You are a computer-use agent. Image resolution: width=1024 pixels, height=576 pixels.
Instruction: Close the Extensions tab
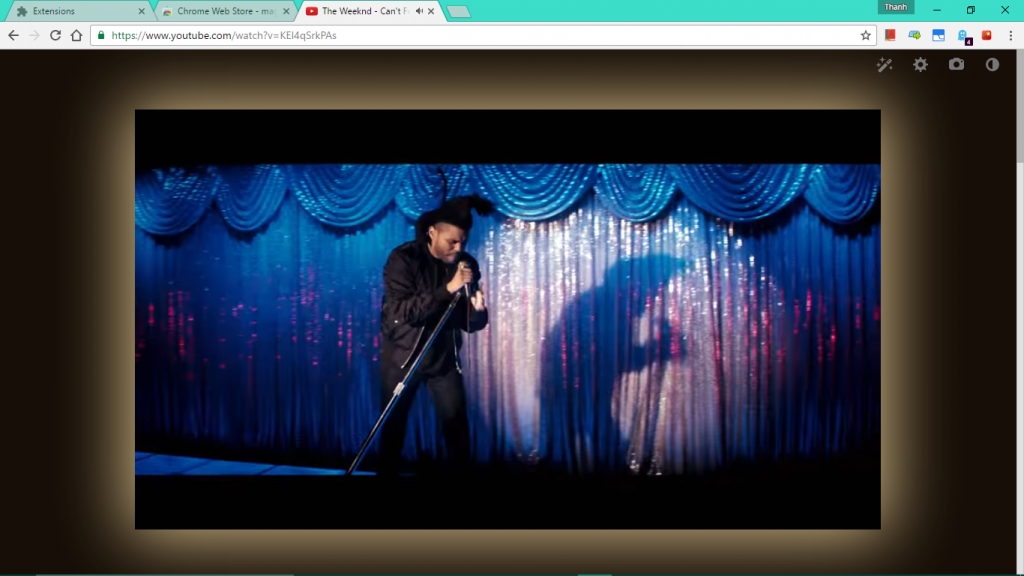pos(142,11)
